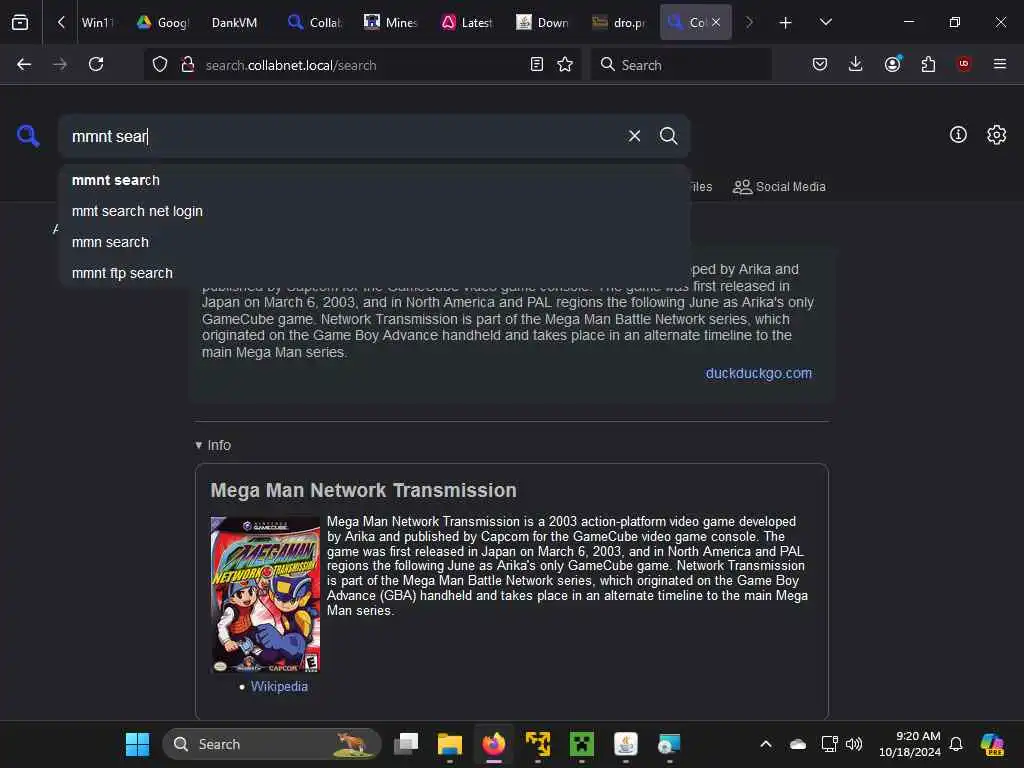1024x768 pixels.
Task: Go back with browser back arrow
Action: point(24,64)
